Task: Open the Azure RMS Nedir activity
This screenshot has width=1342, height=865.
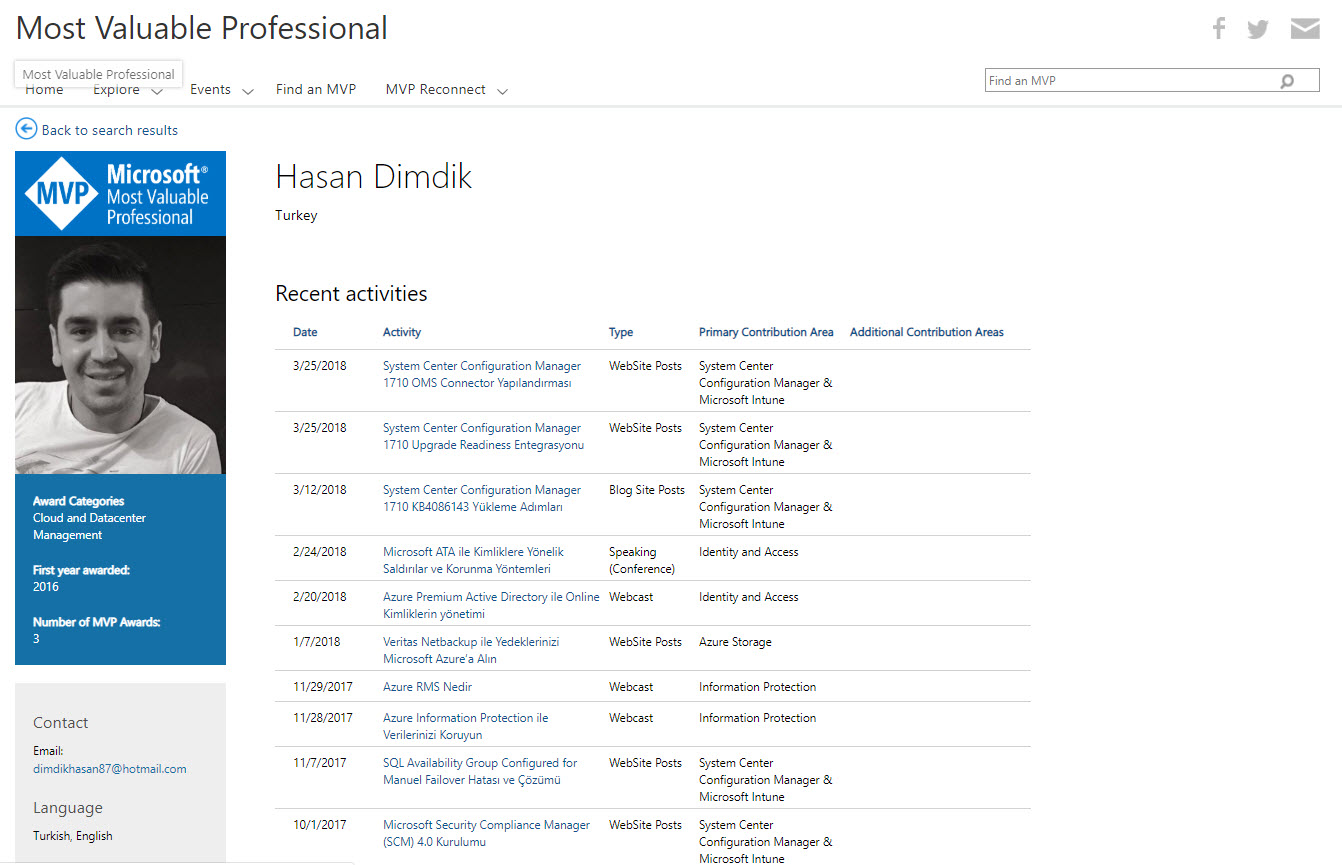Action: [x=427, y=687]
